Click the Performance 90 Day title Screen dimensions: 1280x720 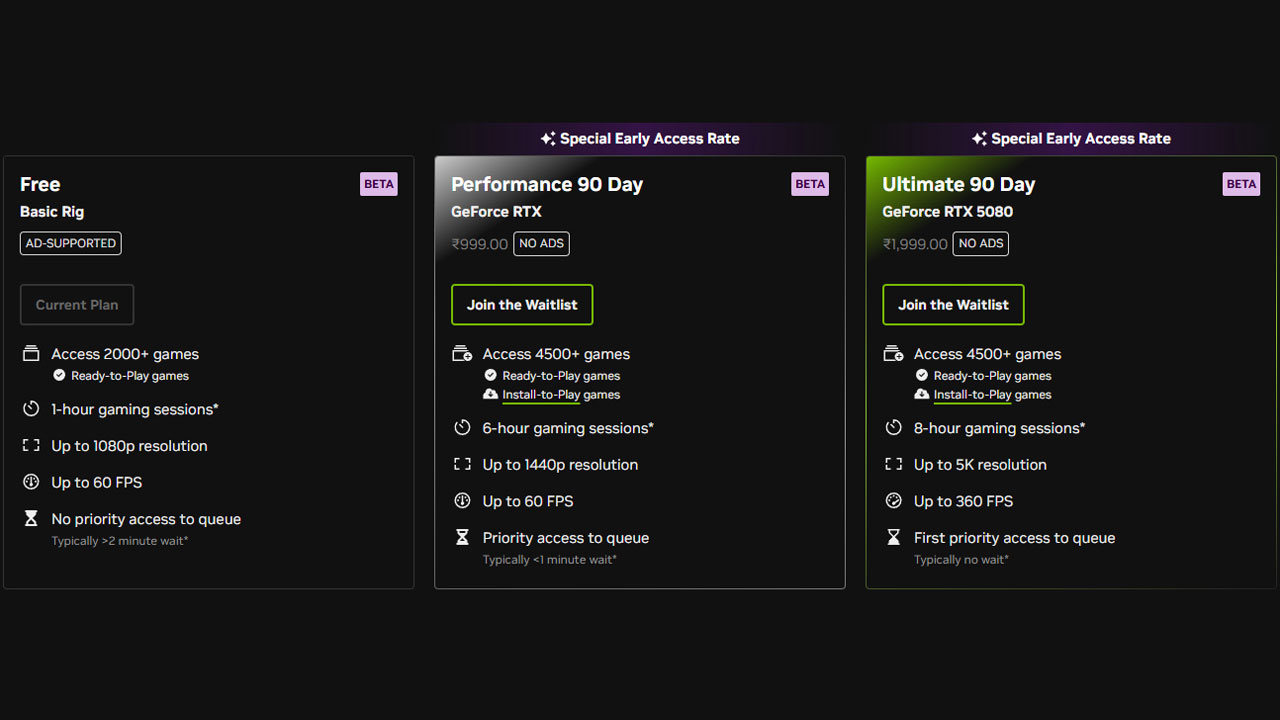coord(547,184)
